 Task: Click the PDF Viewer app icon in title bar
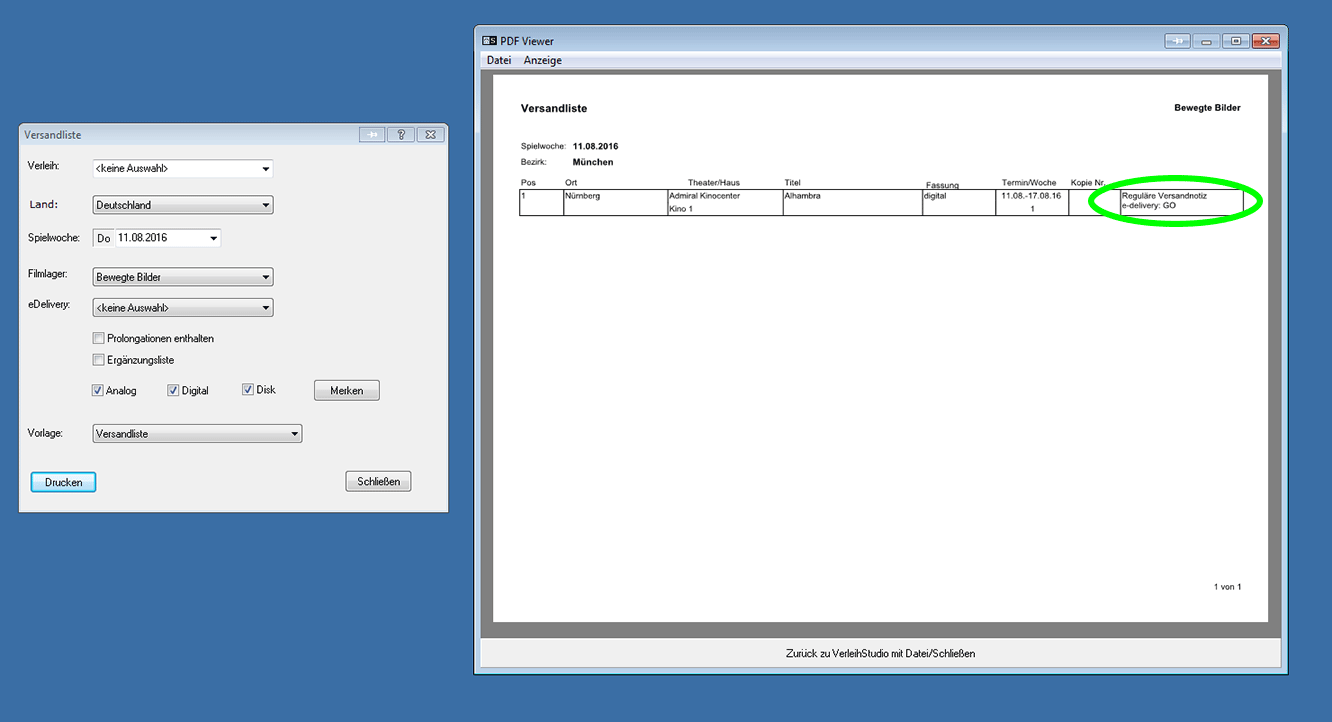(x=489, y=41)
